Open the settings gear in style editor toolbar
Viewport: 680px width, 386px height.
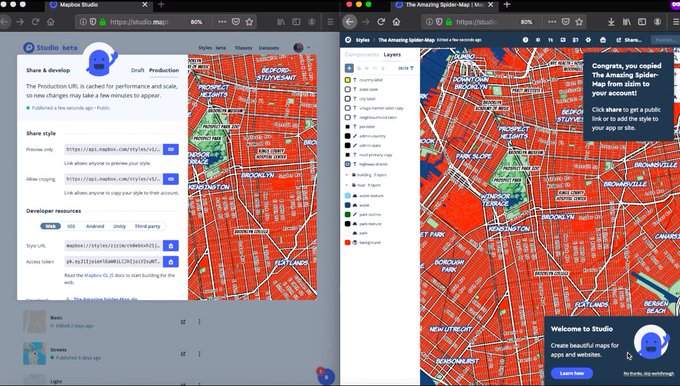pyautogui.click(x=588, y=40)
